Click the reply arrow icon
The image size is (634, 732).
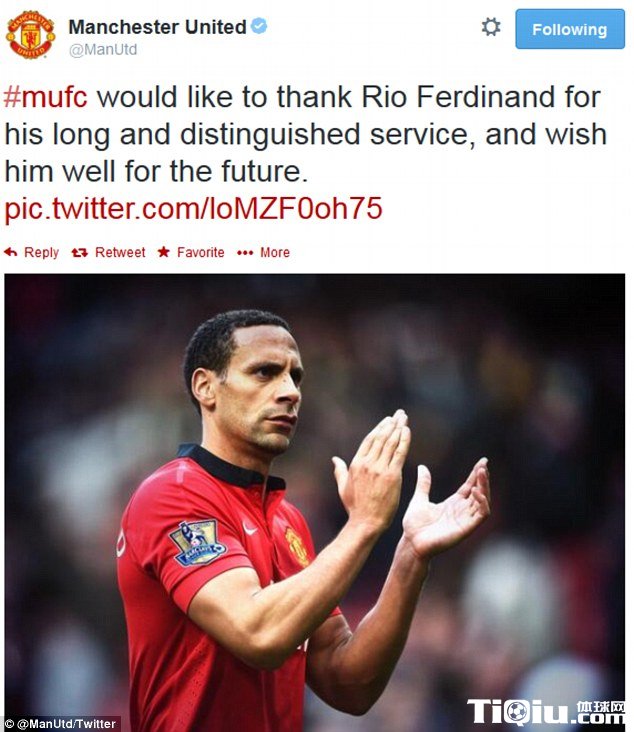tap(10, 253)
